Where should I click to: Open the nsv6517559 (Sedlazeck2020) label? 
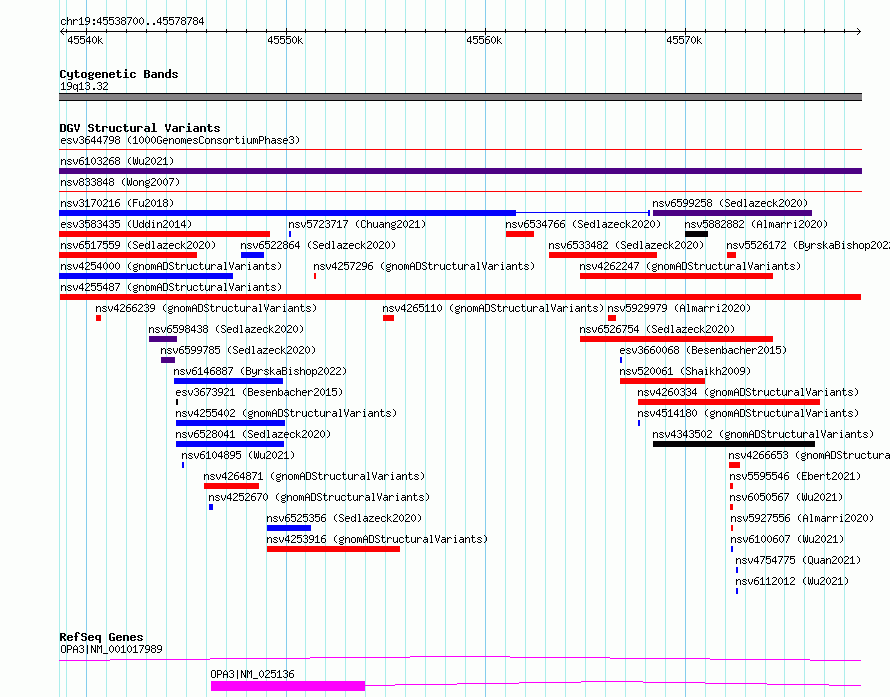click(138, 245)
